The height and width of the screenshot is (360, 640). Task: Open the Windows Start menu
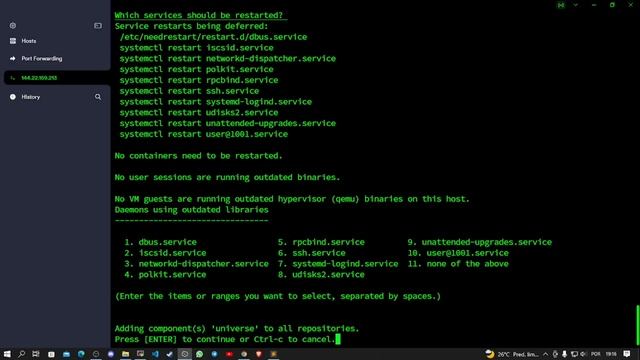click(7, 354)
